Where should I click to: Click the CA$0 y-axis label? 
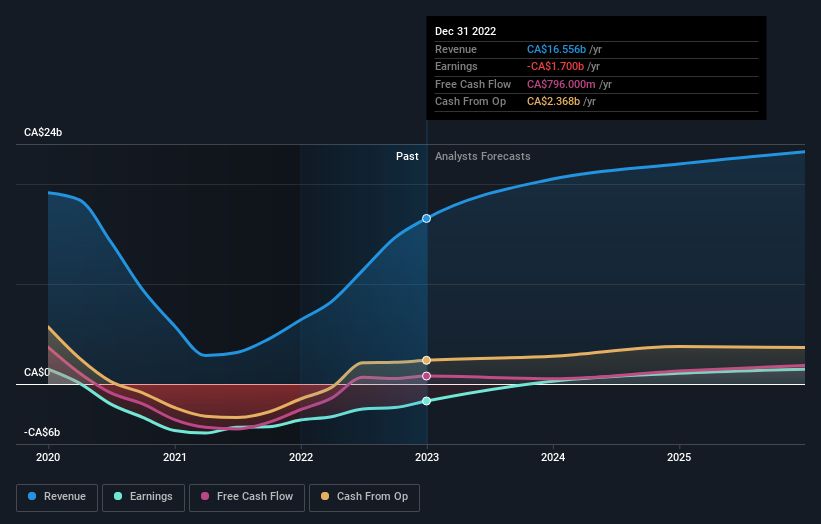tap(37, 372)
